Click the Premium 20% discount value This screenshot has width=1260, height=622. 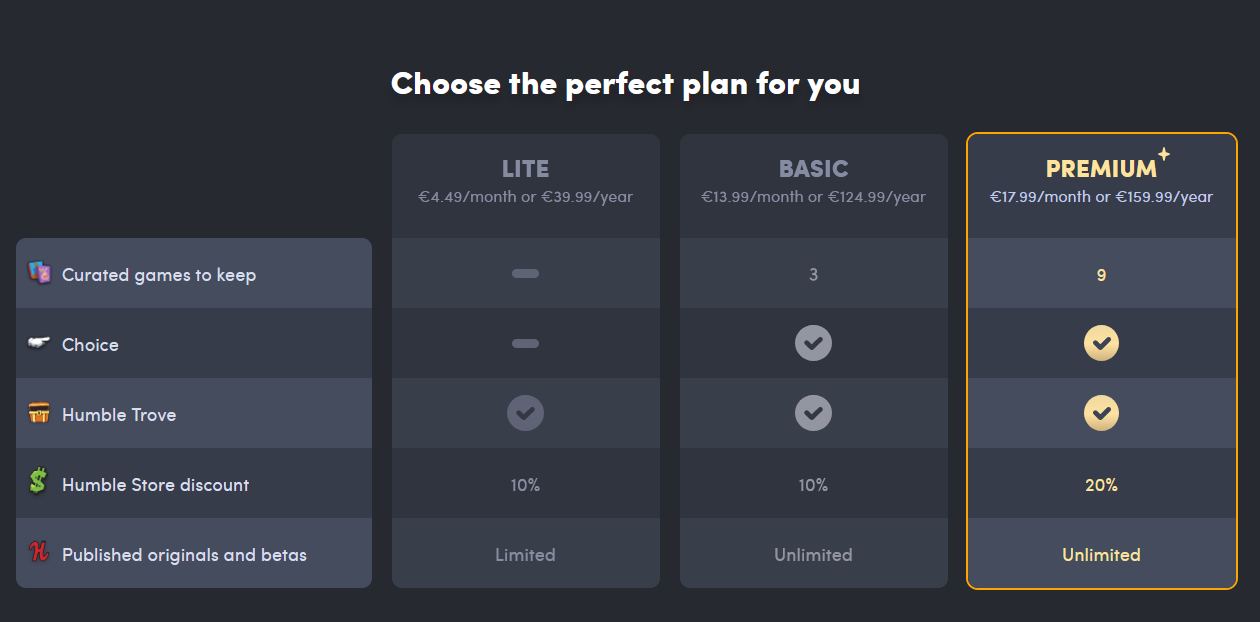pyautogui.click(x=1101, y=485)
